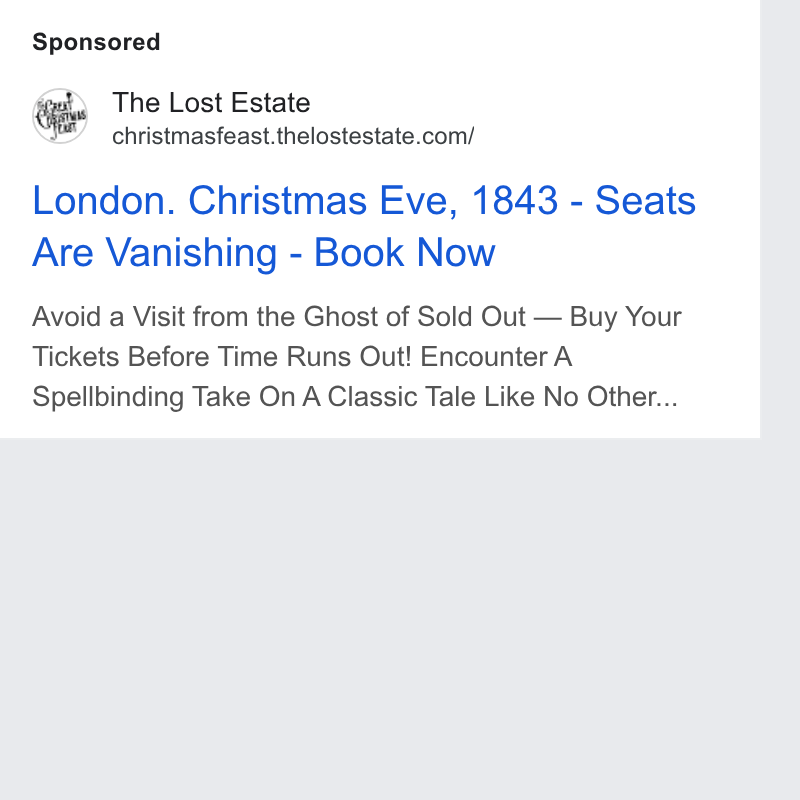Click Spellbinding Take On description line

click(355, 397)
